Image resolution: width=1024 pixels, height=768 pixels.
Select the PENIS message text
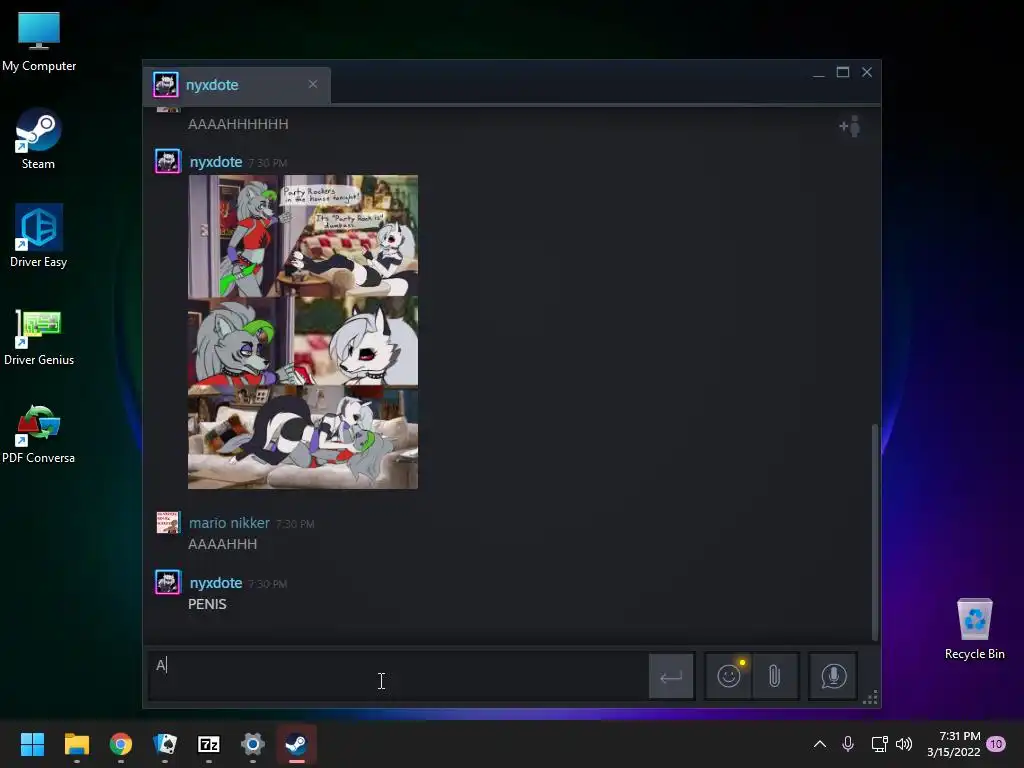pyautogui.click(x=208, y=604)
